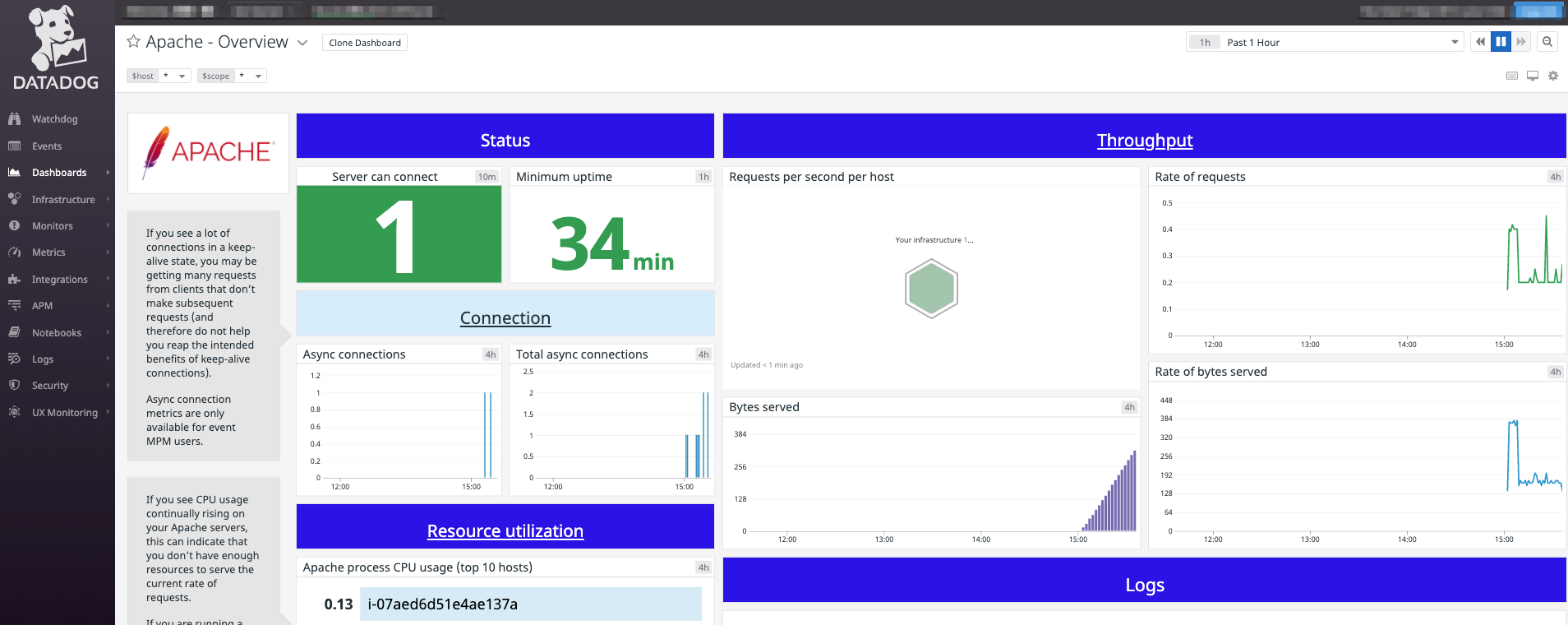Click the magnifier search icon
Viewport: 1568px width, 625px height.
1547,42
